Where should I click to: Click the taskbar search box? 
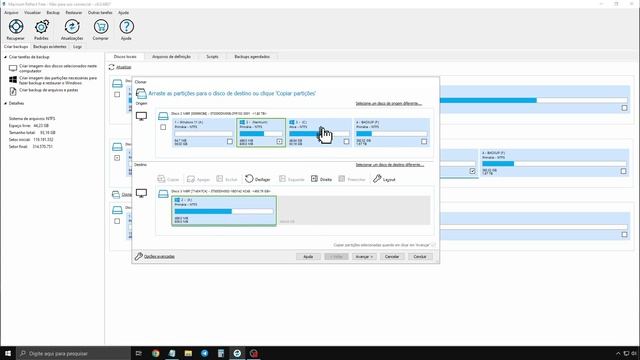pyautogui.click(x=74, y=353)
